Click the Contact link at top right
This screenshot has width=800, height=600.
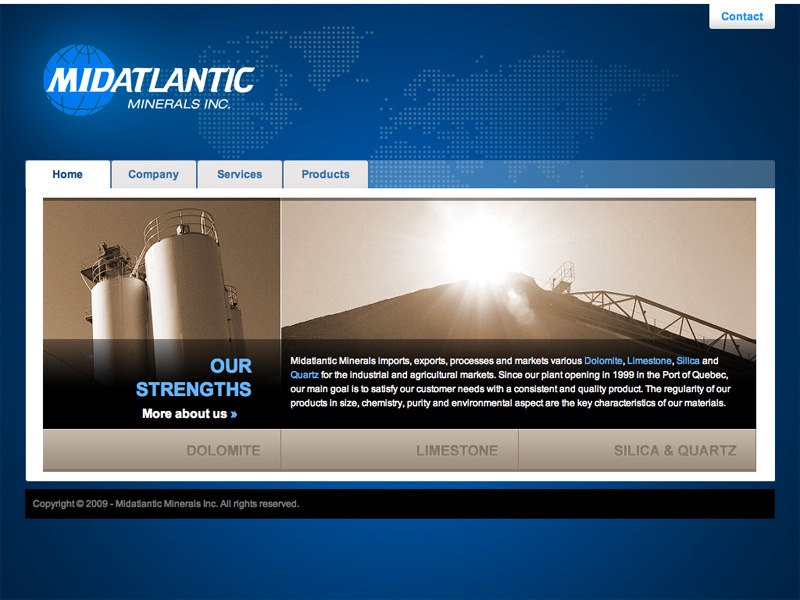point(742,16)
